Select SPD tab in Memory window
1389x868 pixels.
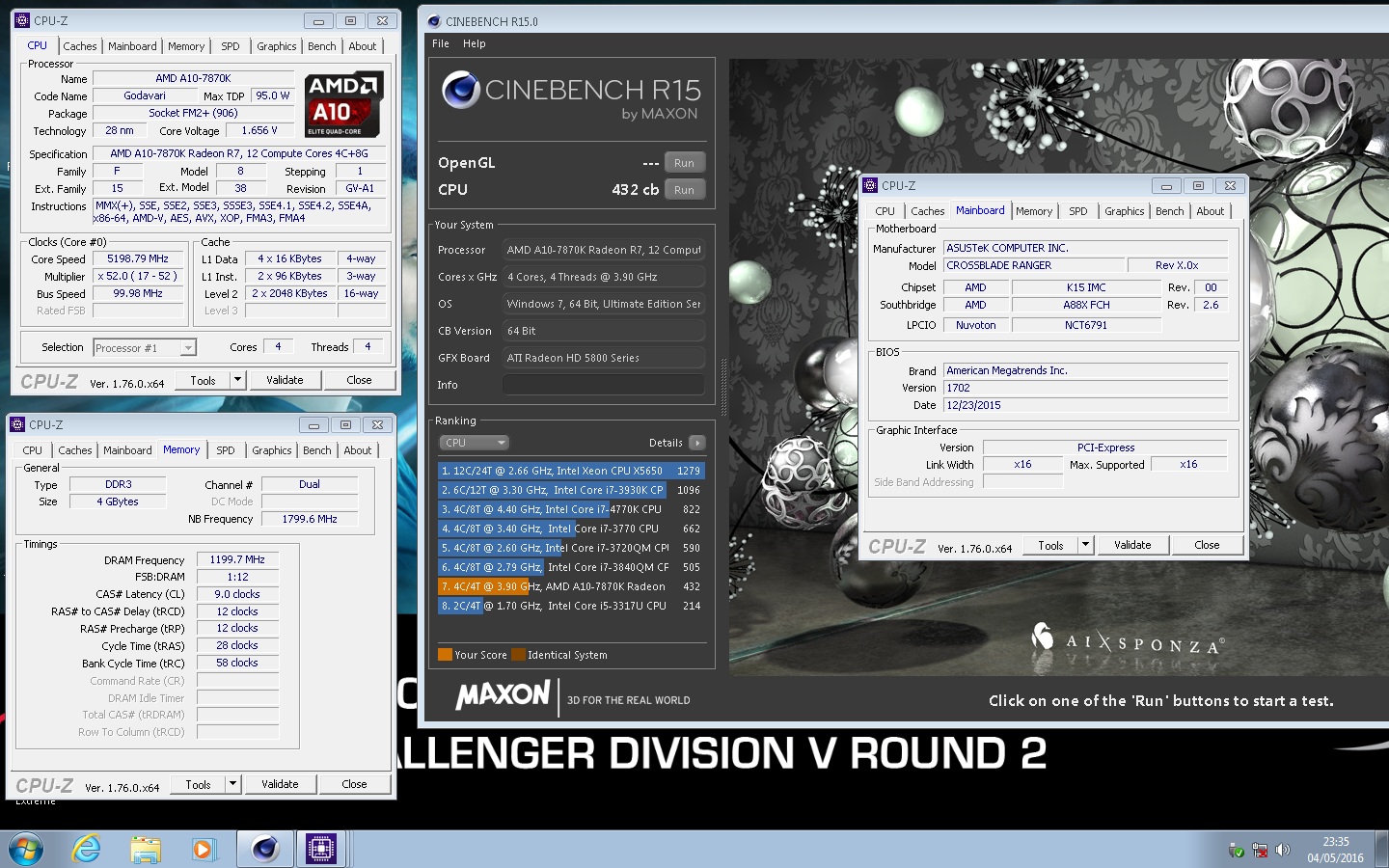226,450
